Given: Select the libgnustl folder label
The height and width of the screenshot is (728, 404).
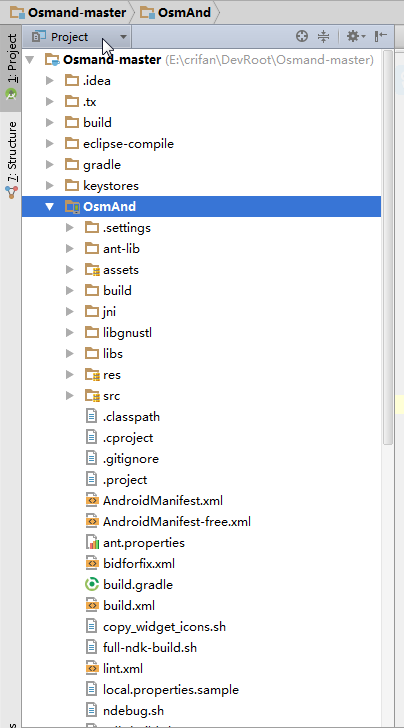Looking at the screenshot, I should click(x=128, y=333).
